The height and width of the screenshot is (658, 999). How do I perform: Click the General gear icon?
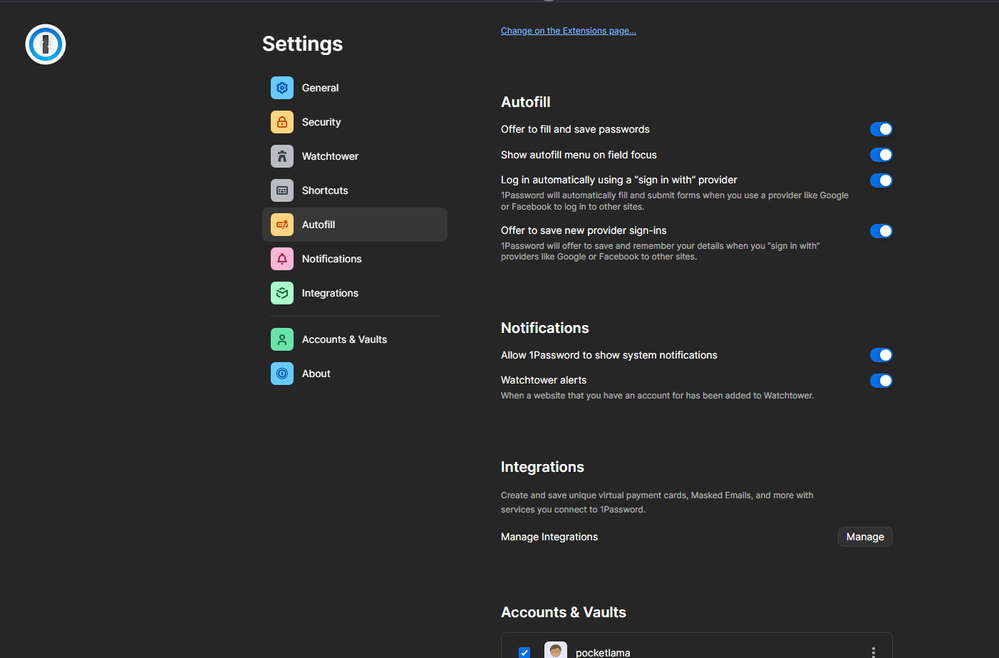282,88
